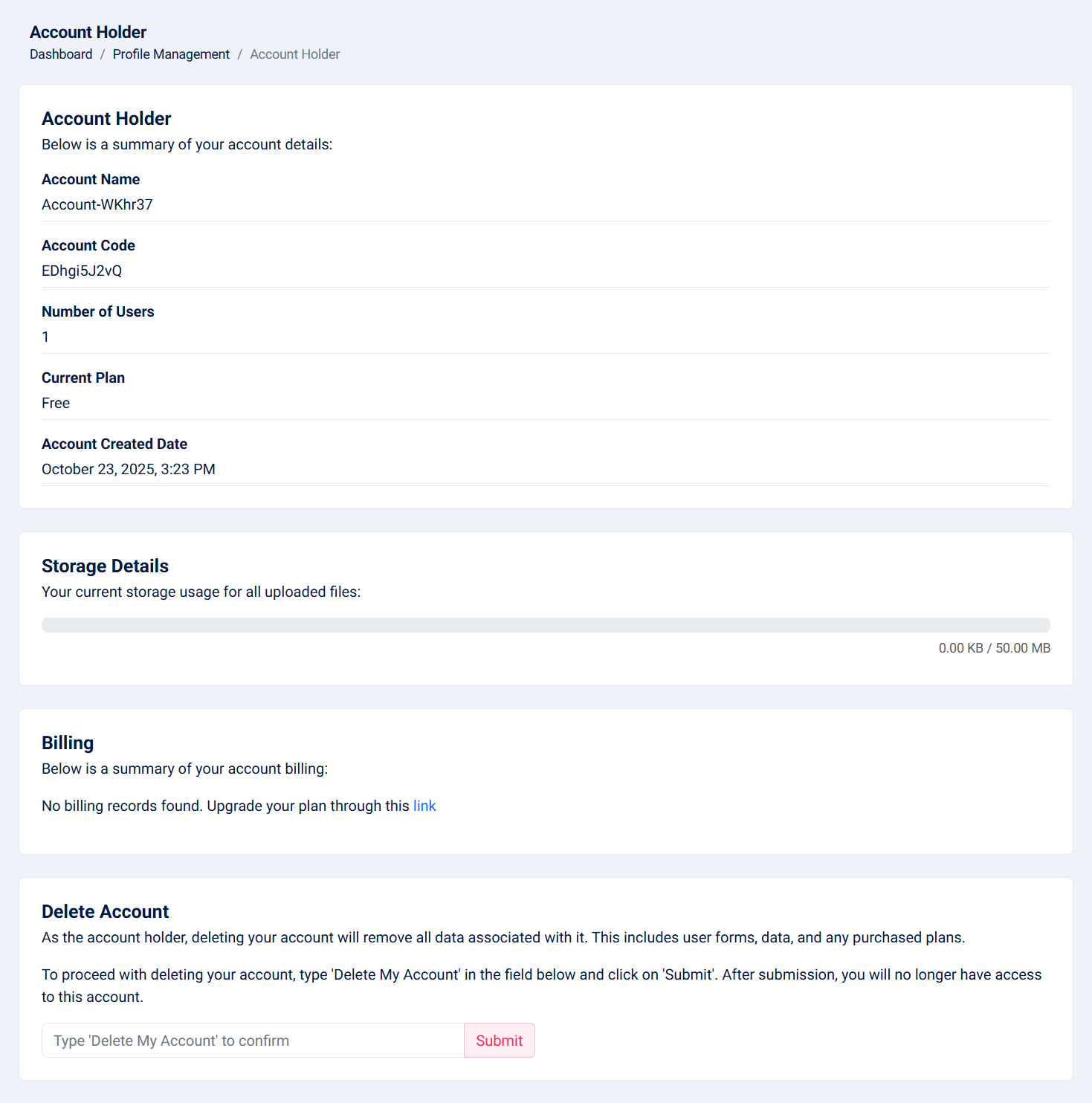Click the Current Plan value Free
This screenshot has height=1103, width=1092.
[x=56, y=403]
